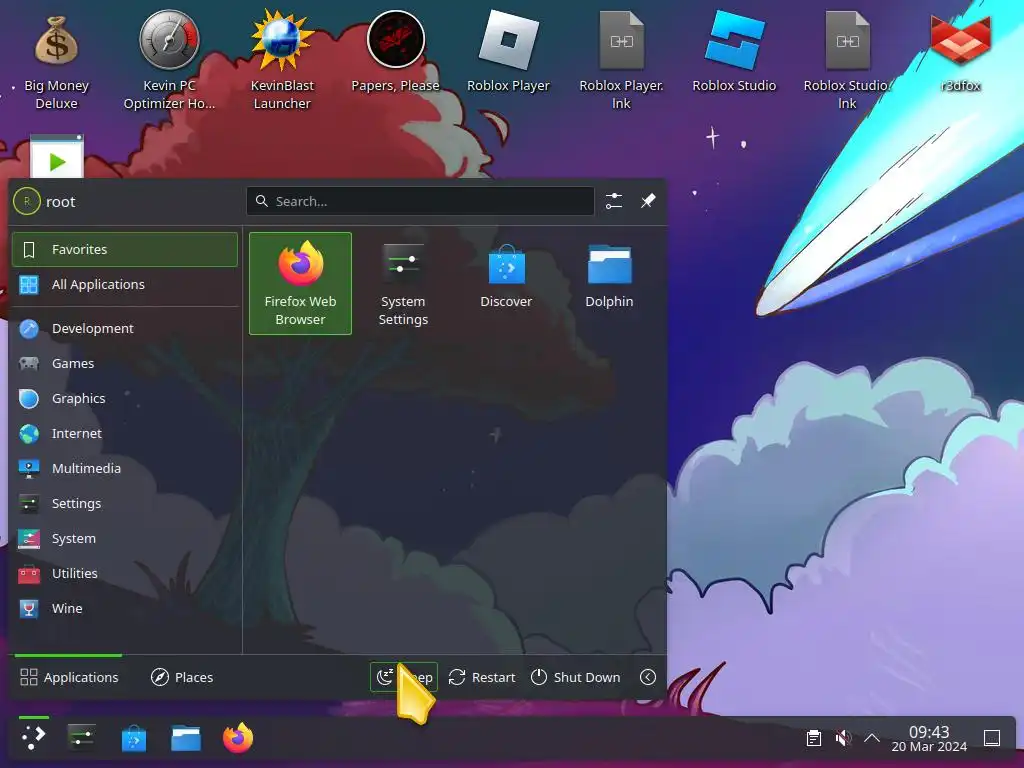1024x768 pixels.
Task: Click the Sleep button
Action: click(x=404, y=677)
